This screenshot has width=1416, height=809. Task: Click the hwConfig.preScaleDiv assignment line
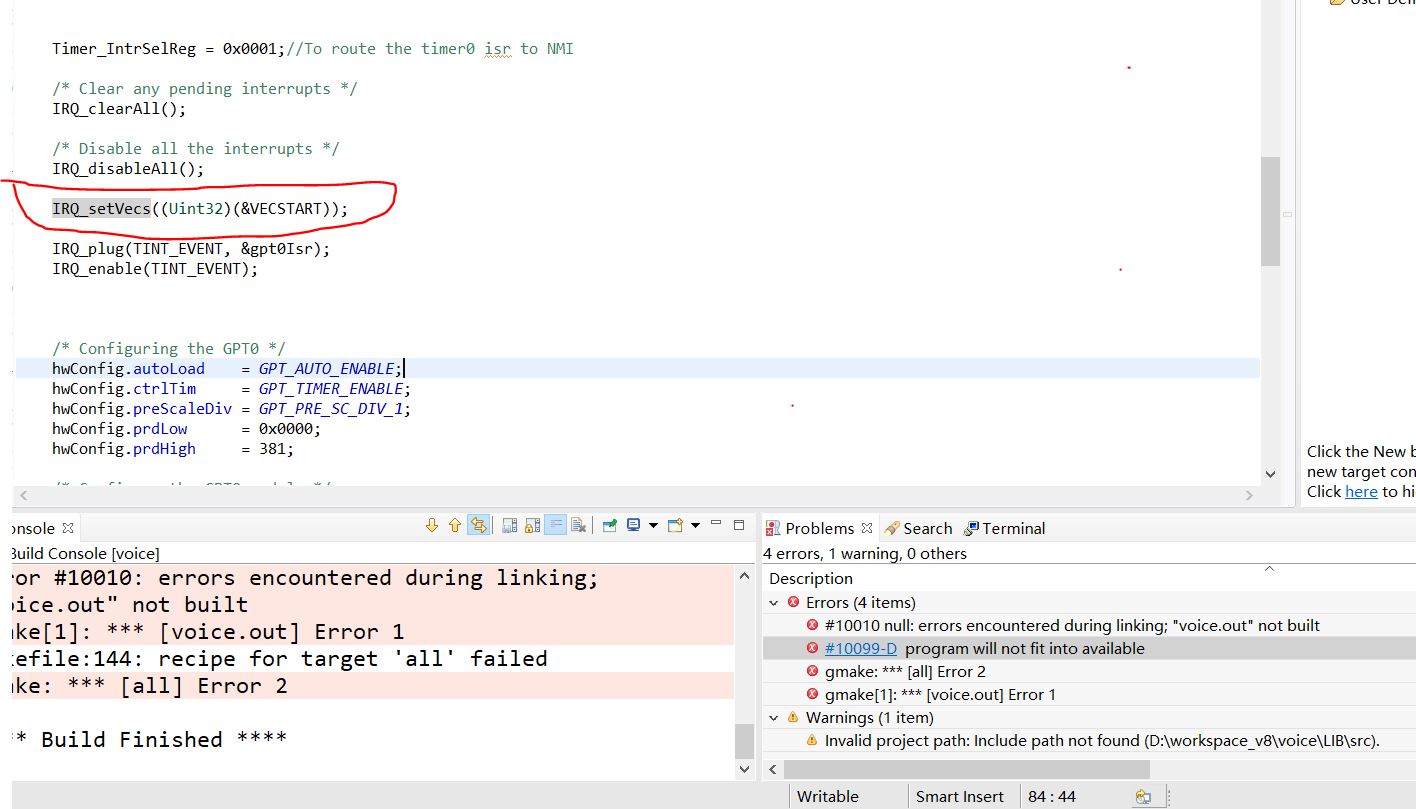pyautogui.click(x=231, y=408)
